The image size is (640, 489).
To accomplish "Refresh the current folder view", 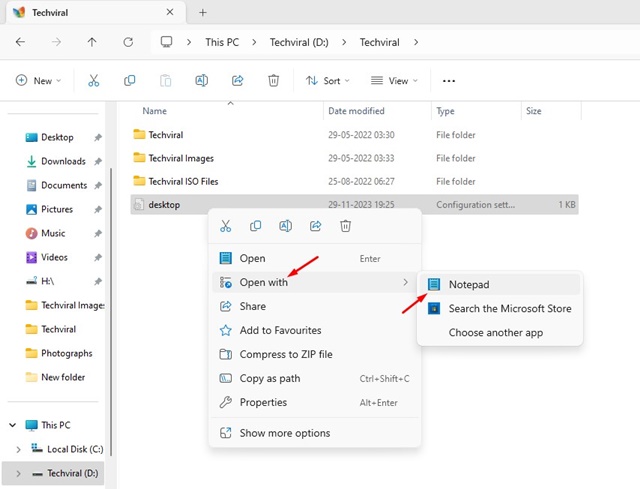I will [128, 42].
